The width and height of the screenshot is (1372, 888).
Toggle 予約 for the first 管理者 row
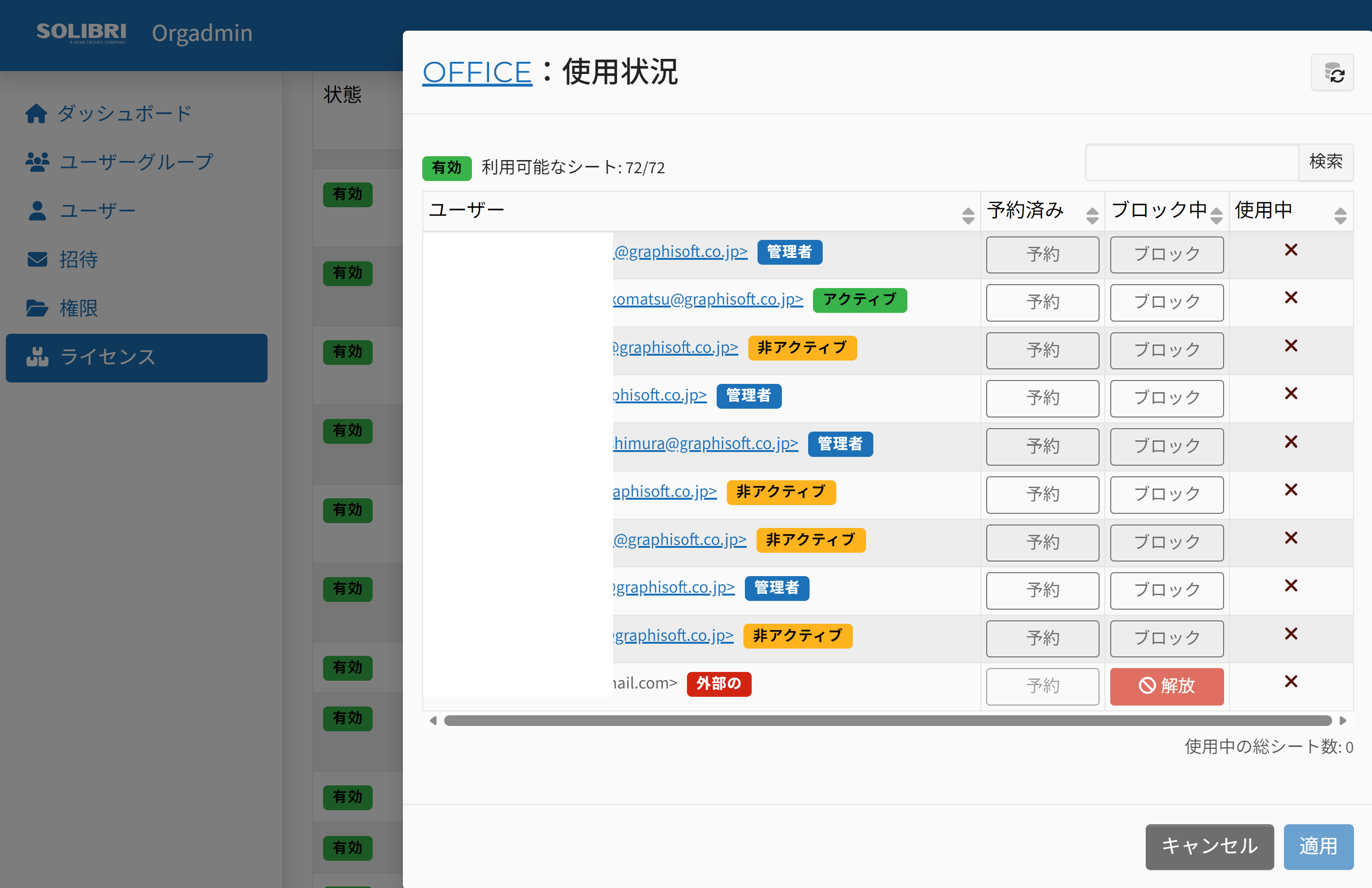click(1042, 254)
